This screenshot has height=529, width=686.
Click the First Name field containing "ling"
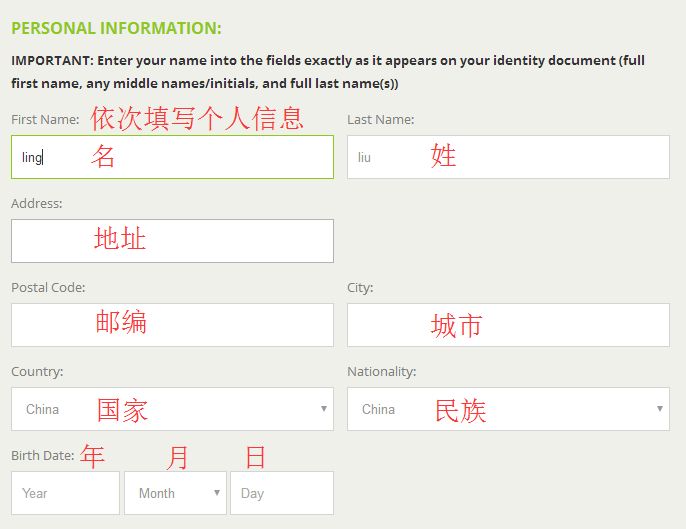coord(172,157)
